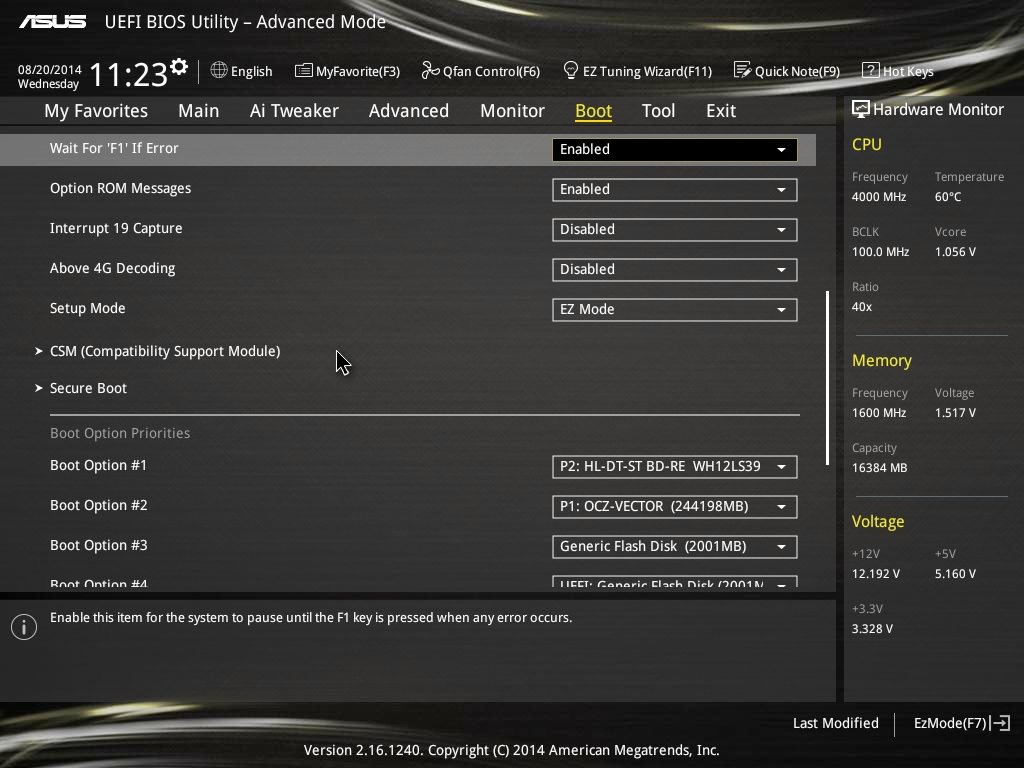
Task: Change Setup Mode from EZ Mode
Action: pyautogui.click(x=674, y=310)
